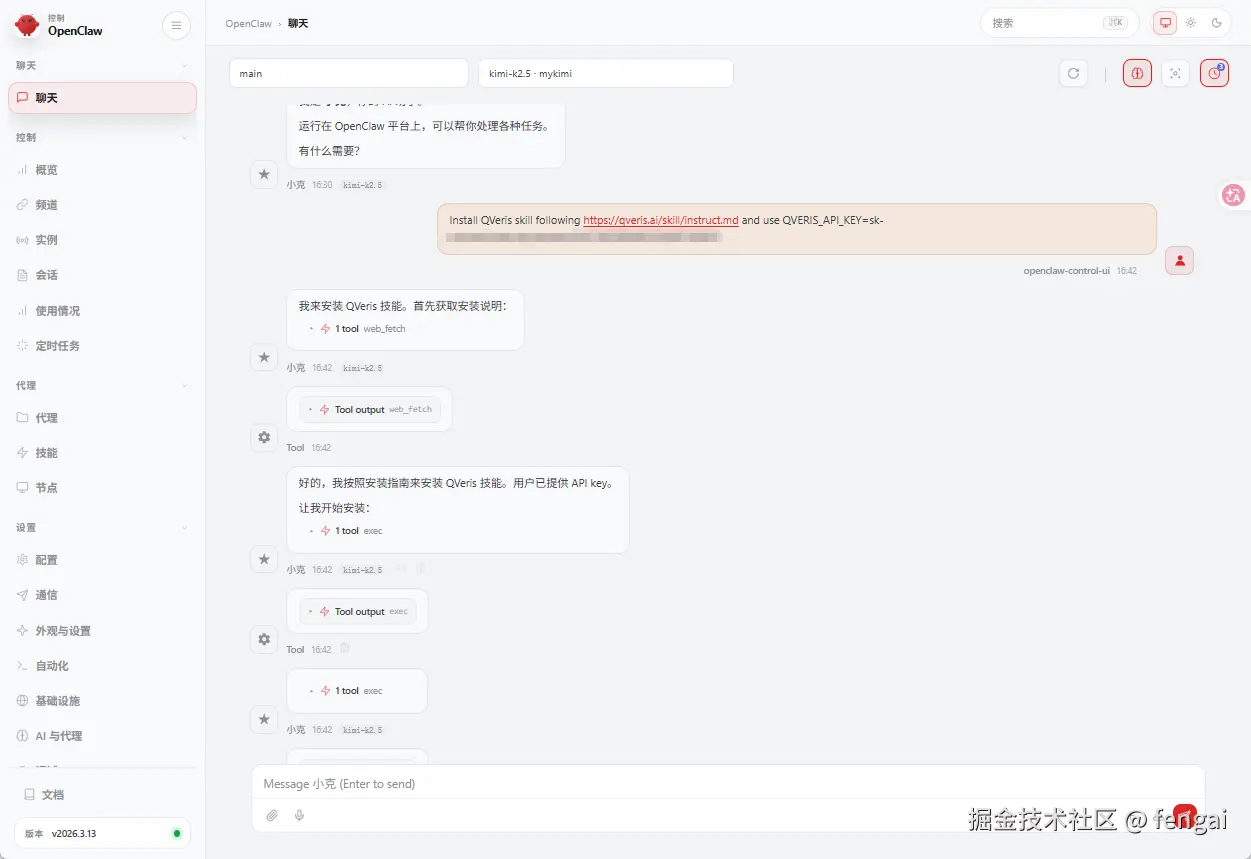Viewport: 1251px width, 859px height.
Task: Open the 文档 docs link
Action: 102,795
